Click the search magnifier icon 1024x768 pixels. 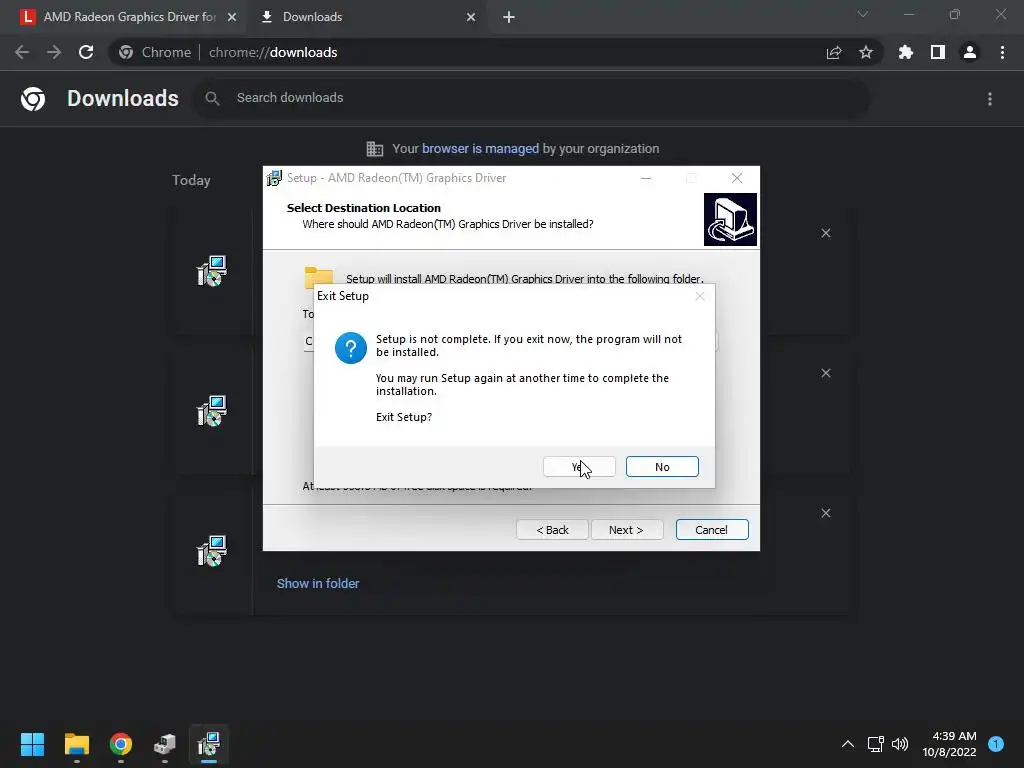click(212, 98)
